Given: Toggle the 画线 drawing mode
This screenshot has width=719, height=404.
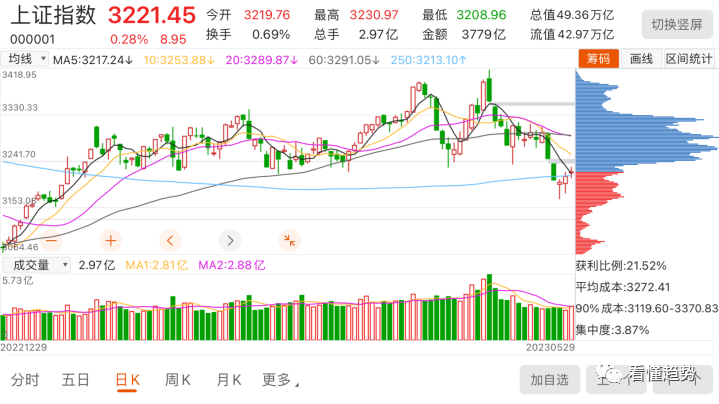Looking at the screenshot, I should tap(641, 59).
